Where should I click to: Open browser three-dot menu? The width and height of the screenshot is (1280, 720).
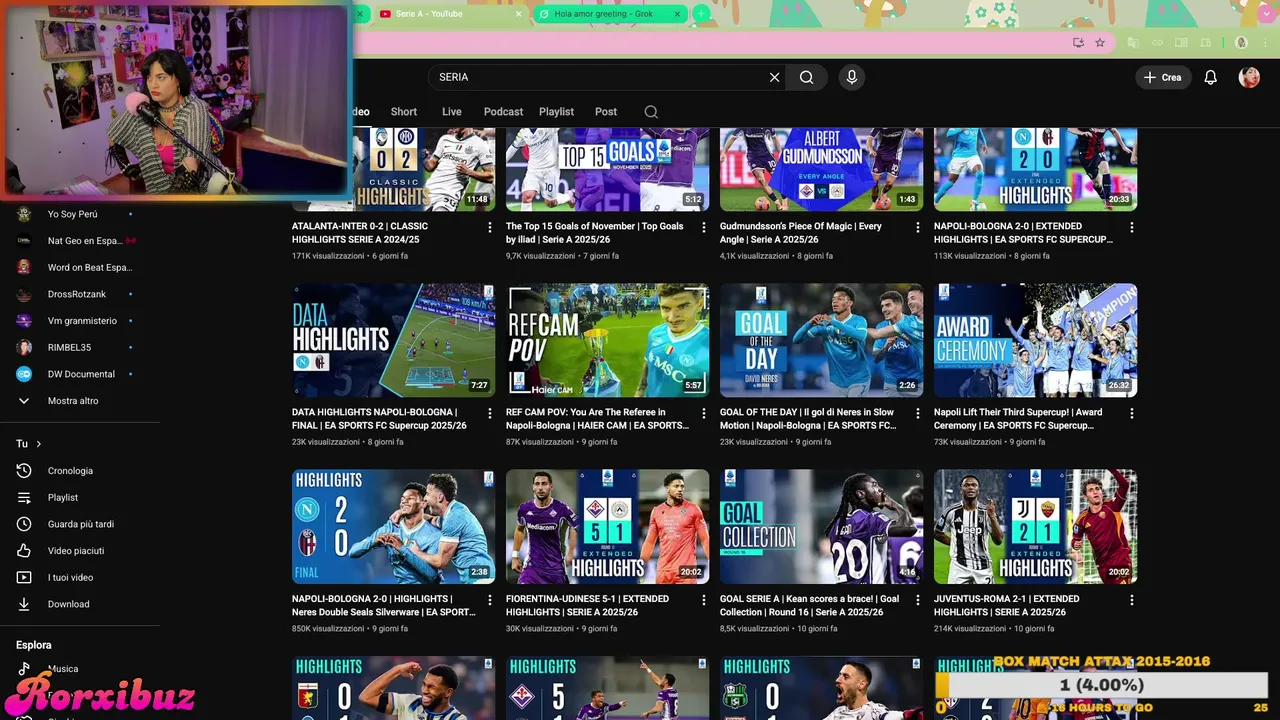(1264, 43)
